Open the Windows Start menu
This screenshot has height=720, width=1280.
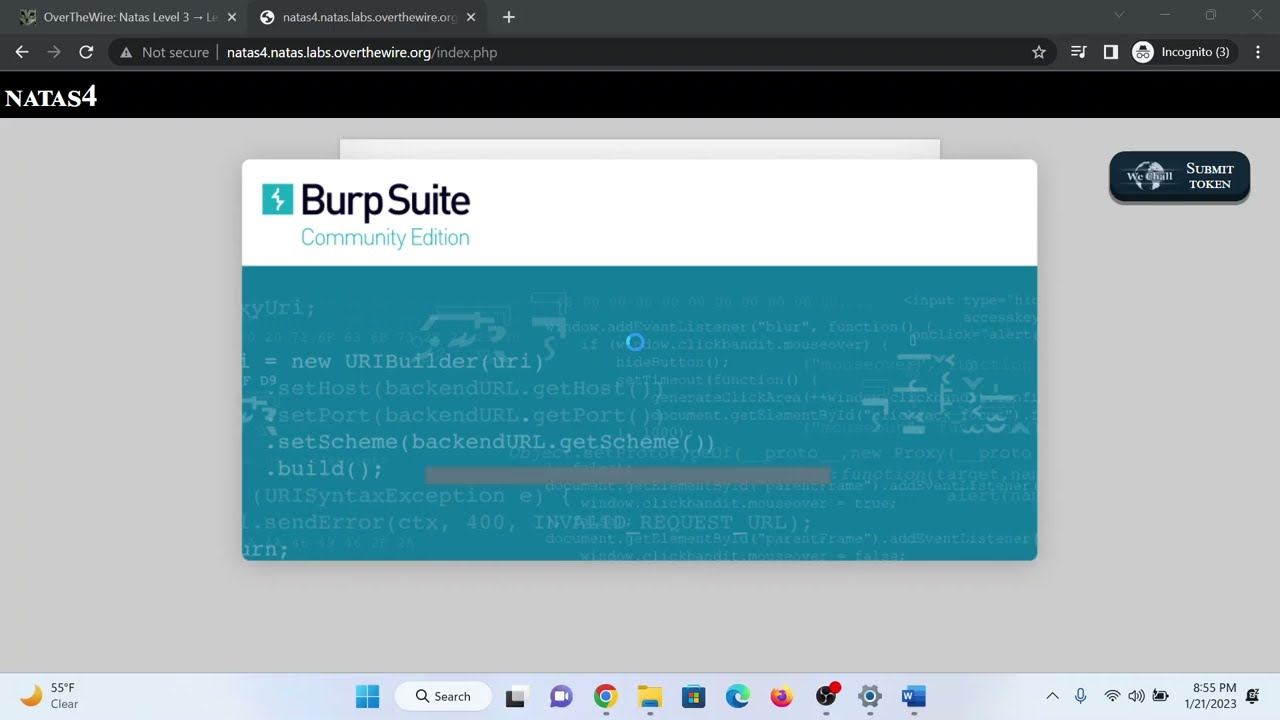(368, 696)
